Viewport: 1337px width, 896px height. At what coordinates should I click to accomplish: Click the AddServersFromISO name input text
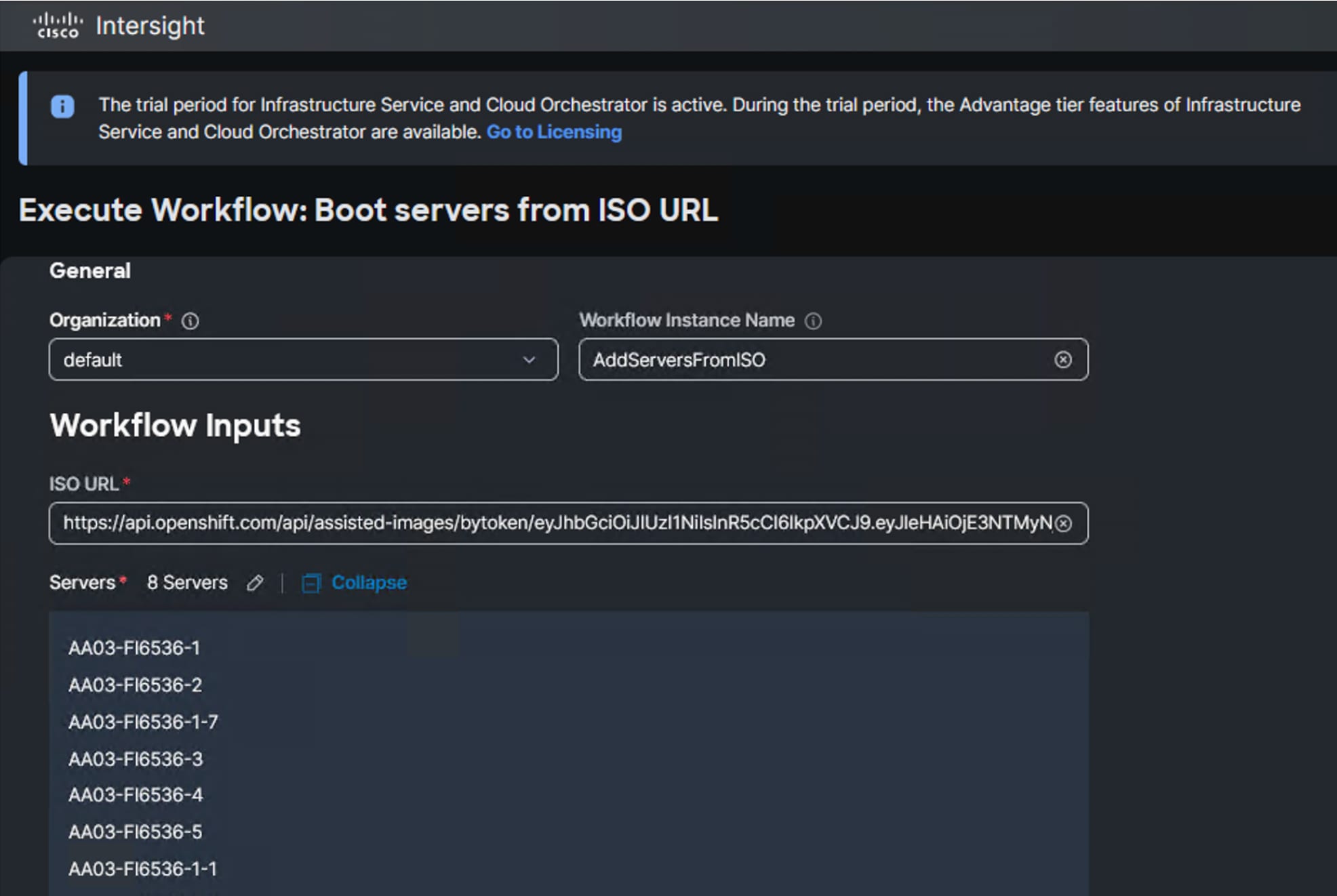pyautogui.click(x=679, y=360)
